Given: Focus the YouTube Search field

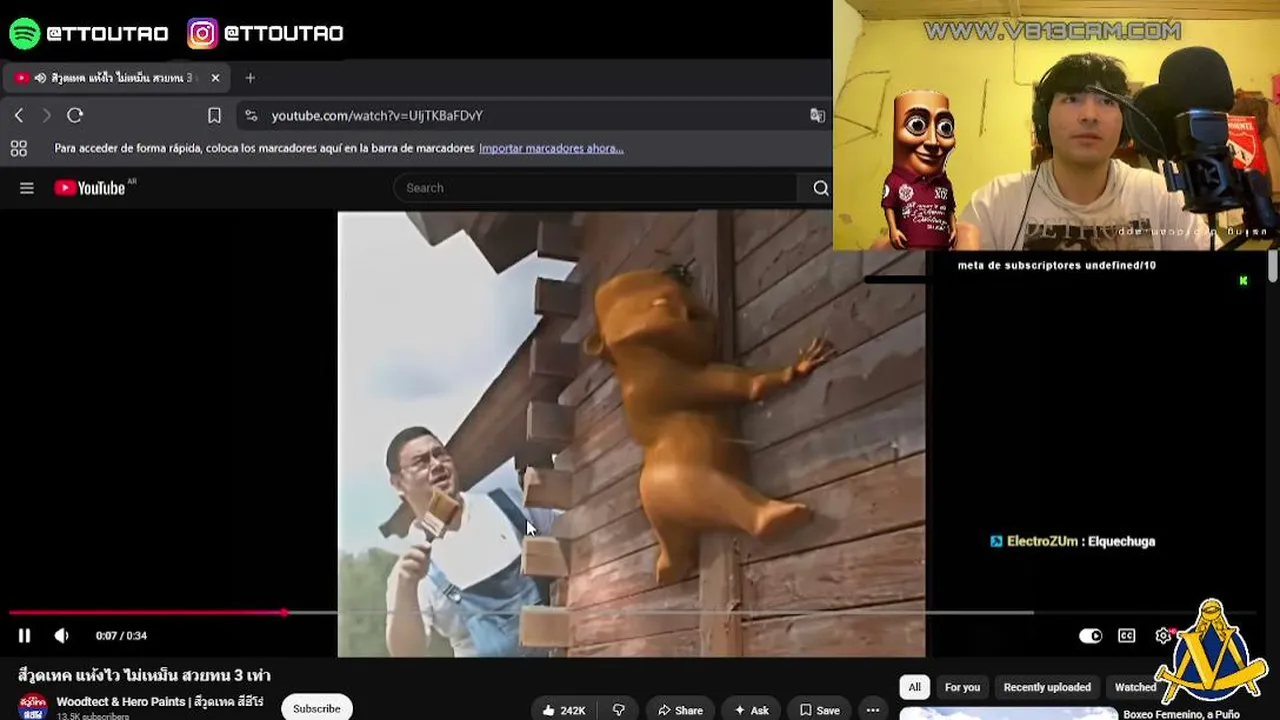Looking at the screenshot, I should [596, 188].
